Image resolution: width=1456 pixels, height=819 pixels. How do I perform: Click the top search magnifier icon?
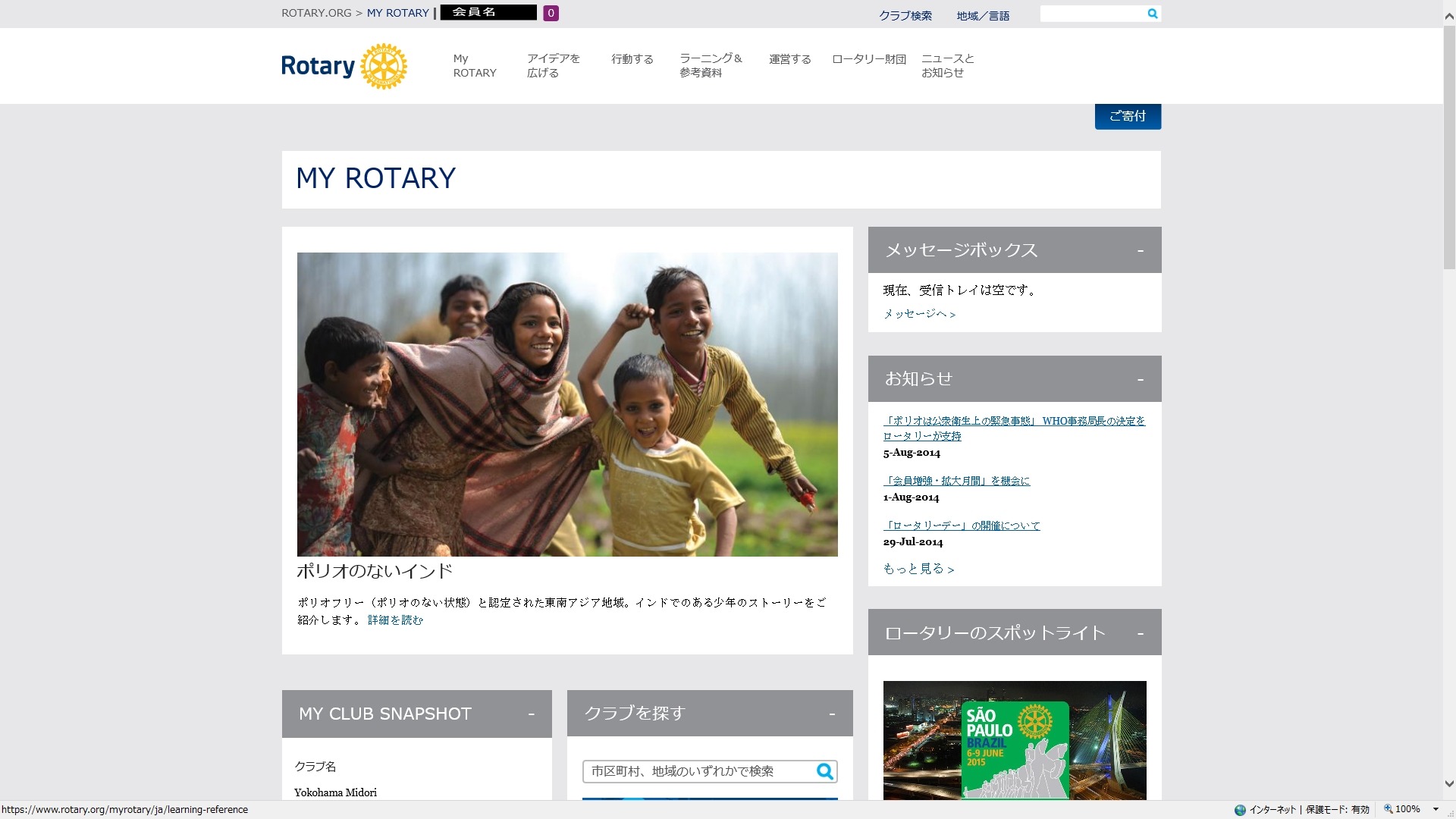[x=1152, y=14]
